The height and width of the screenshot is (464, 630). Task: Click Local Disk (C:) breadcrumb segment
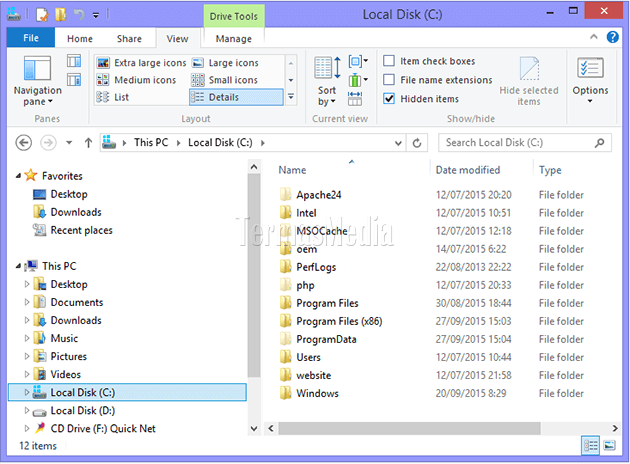(x=220, y=143)
